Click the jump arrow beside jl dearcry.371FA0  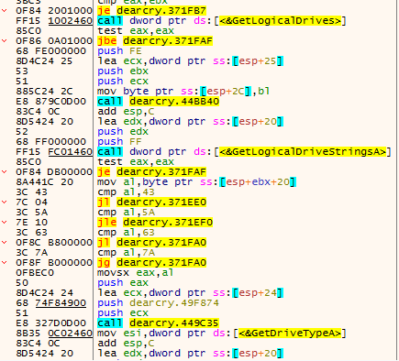coord(4,243)
